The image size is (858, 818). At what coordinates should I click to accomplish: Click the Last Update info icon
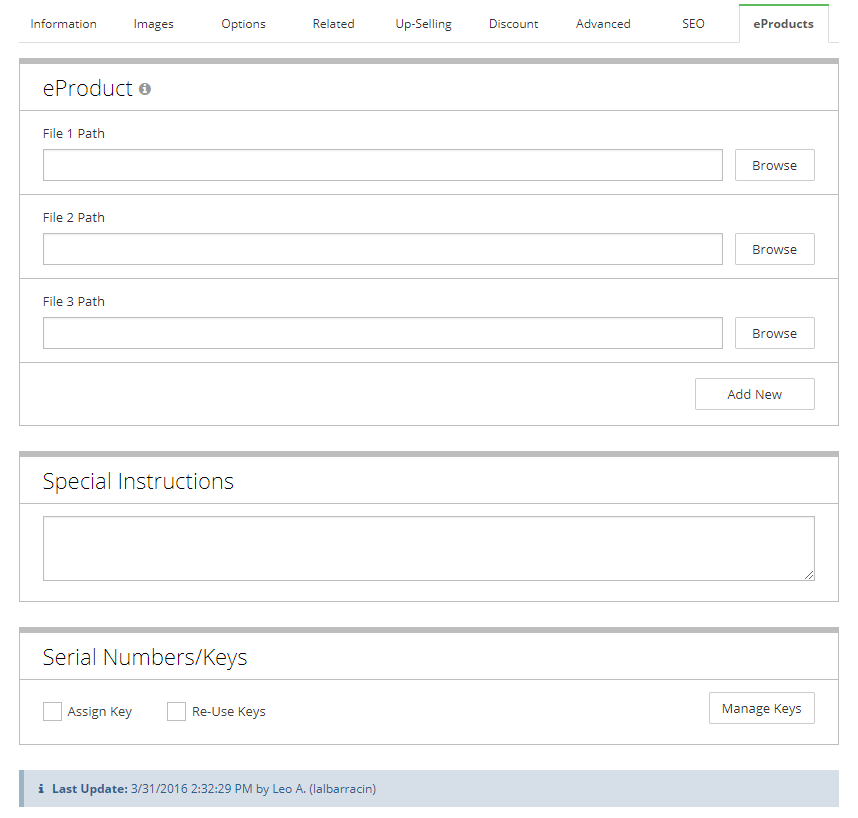(x=41, y=789)
